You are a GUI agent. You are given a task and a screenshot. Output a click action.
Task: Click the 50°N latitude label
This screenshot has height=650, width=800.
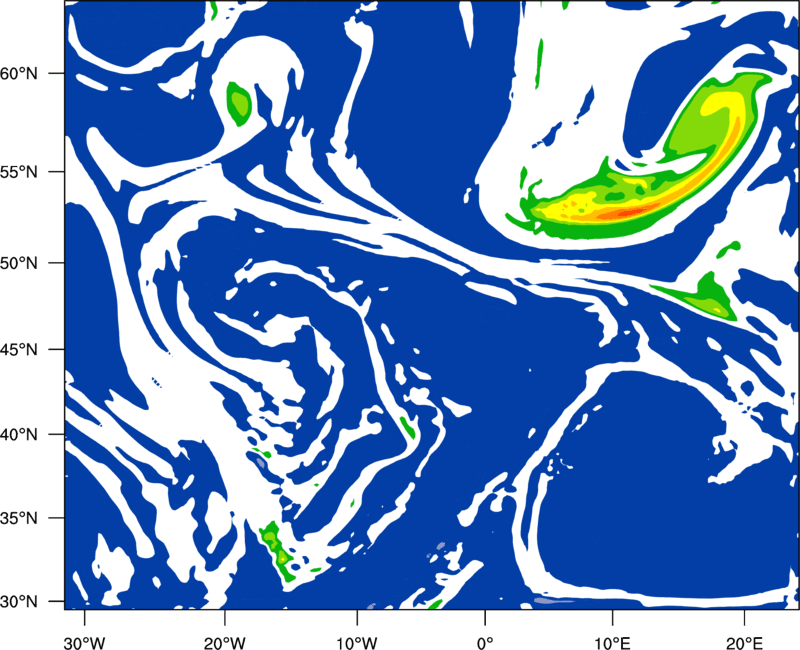tap(19, 263)
